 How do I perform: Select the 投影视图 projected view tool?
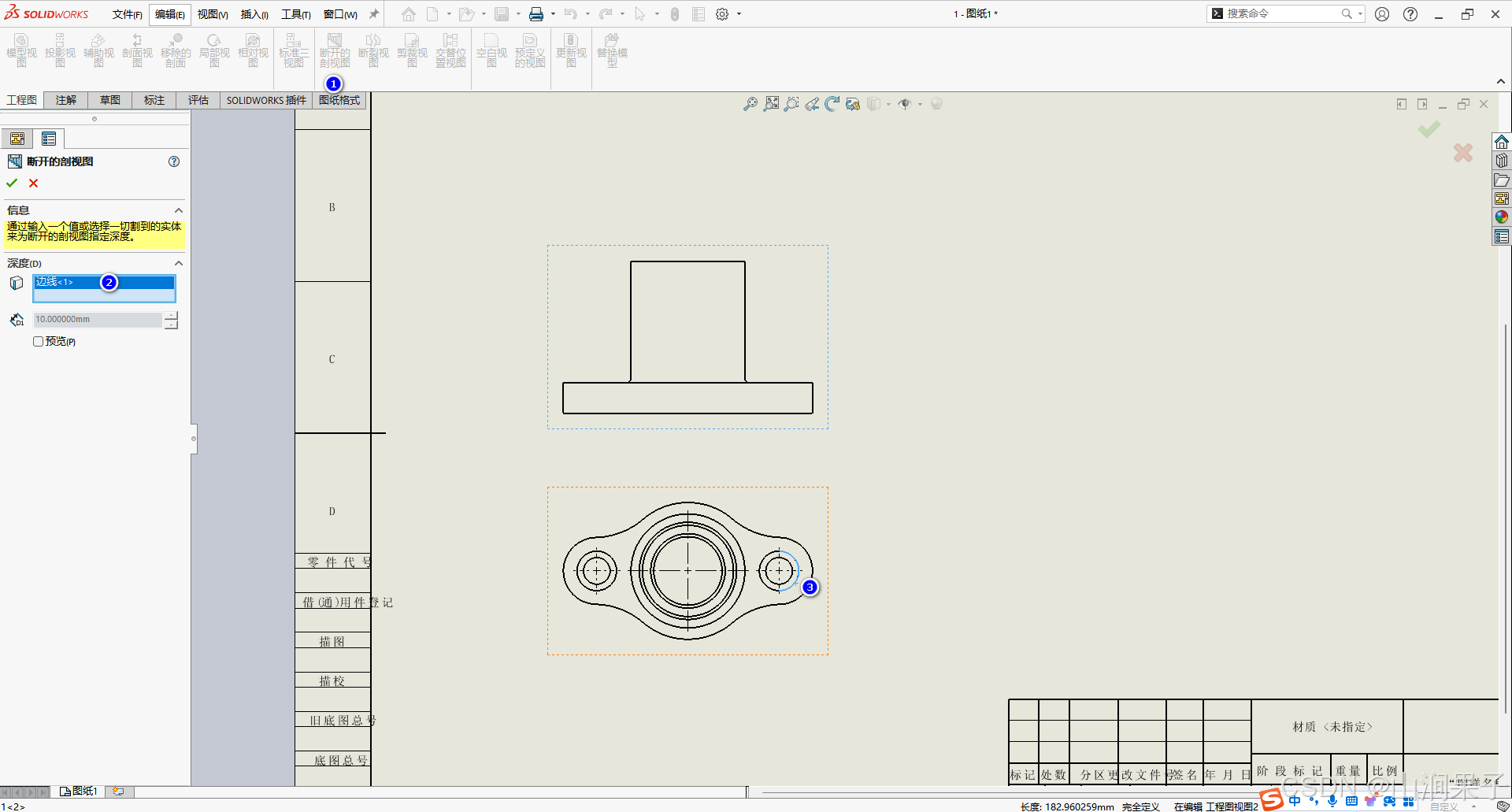pos(60,50)
